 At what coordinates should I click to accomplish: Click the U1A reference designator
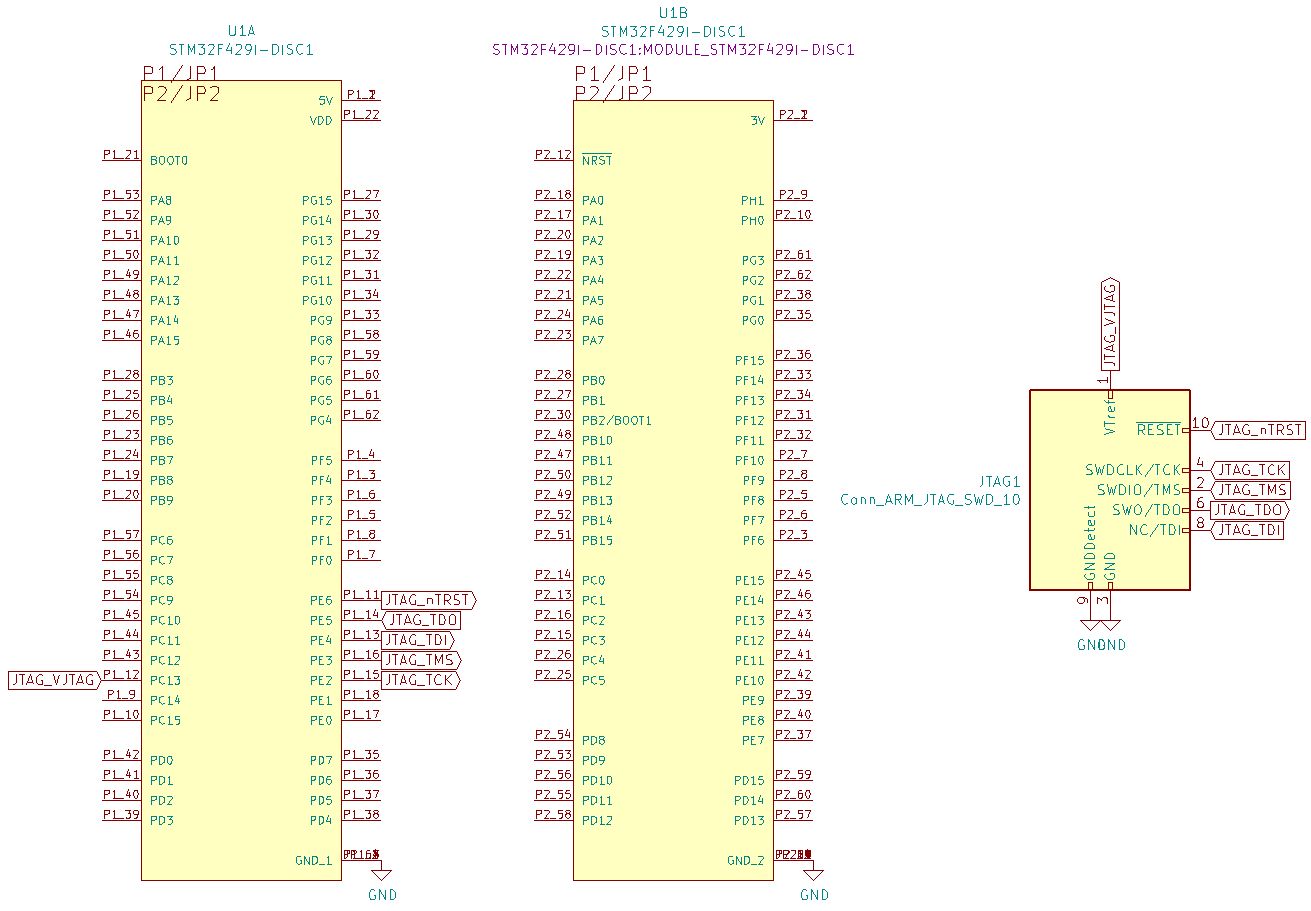tap(241, 30)
